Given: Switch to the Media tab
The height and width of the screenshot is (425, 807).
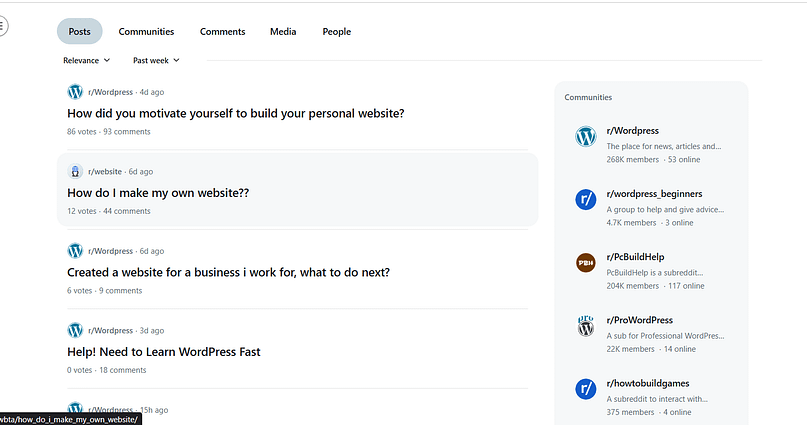Looking at the screenshot, I should tap(283, 31).
